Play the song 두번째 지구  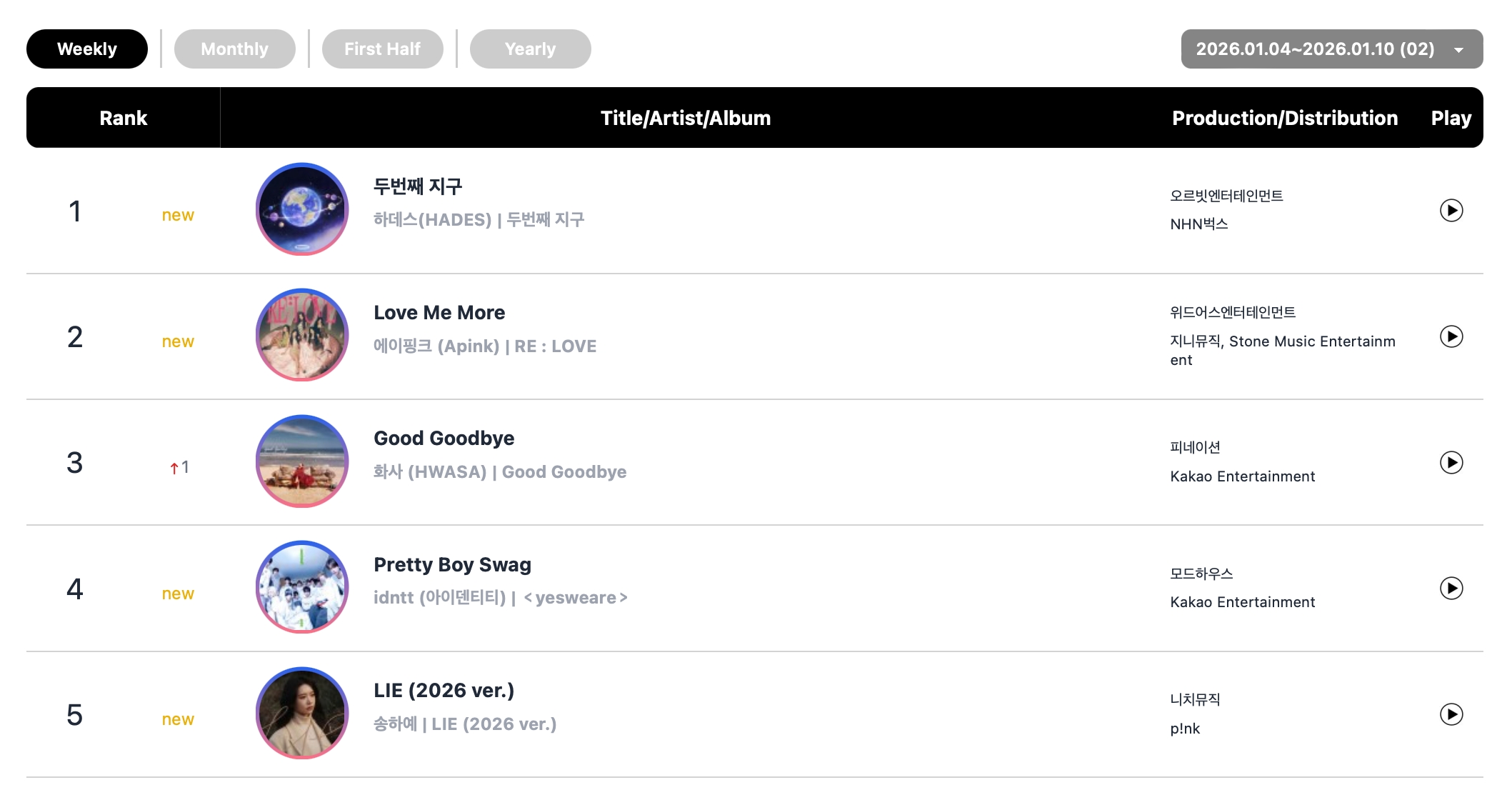coord(1451,211)
